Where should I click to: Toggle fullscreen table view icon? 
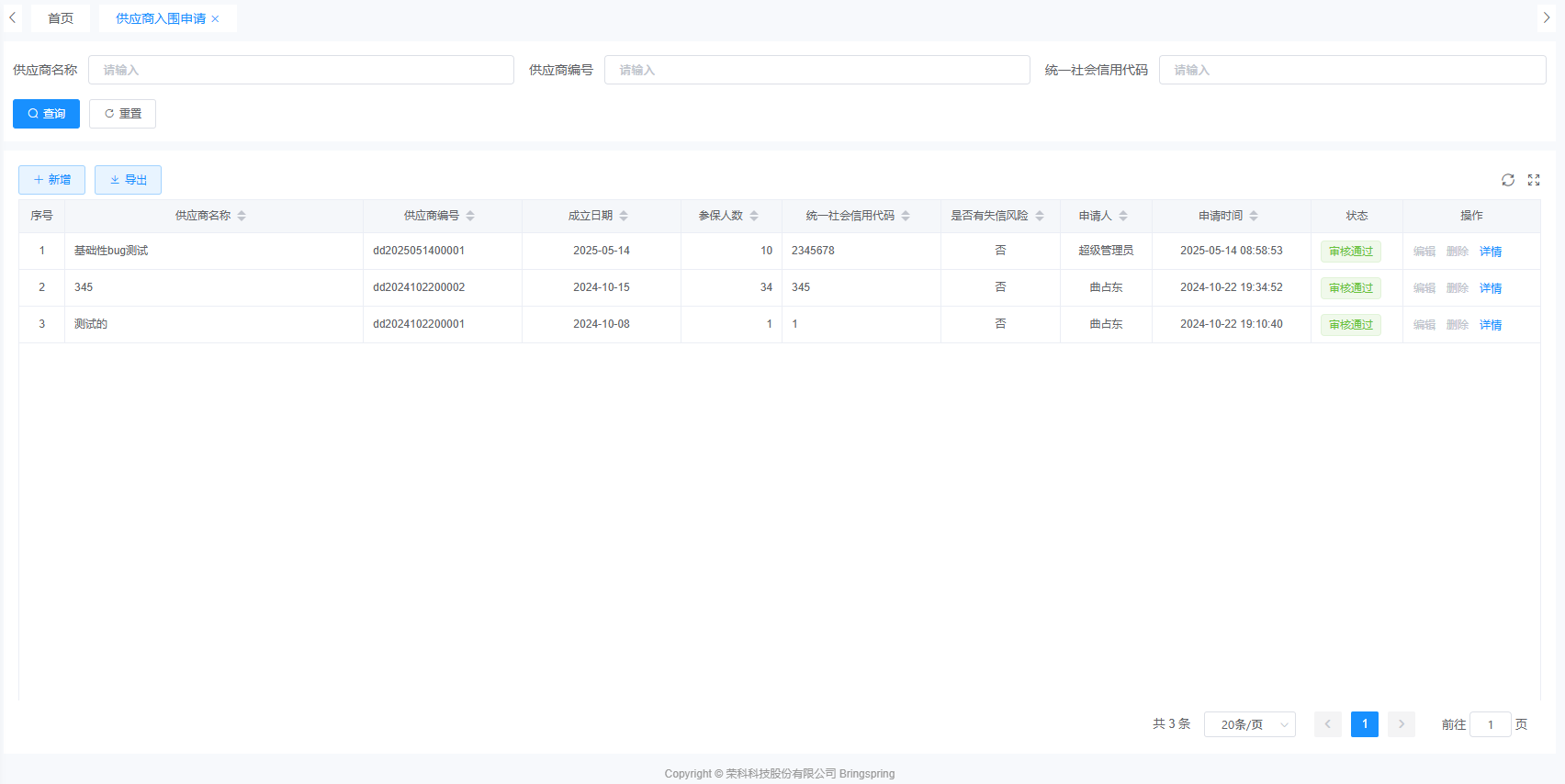pos(1534,180)
